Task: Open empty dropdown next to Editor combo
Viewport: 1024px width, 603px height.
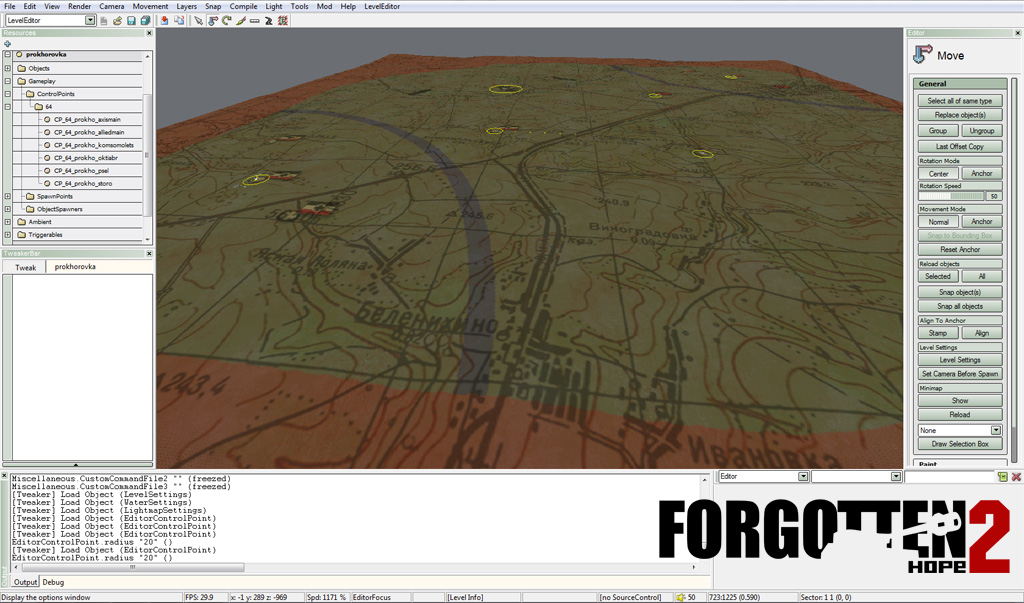Action: [x=896, y=476]
